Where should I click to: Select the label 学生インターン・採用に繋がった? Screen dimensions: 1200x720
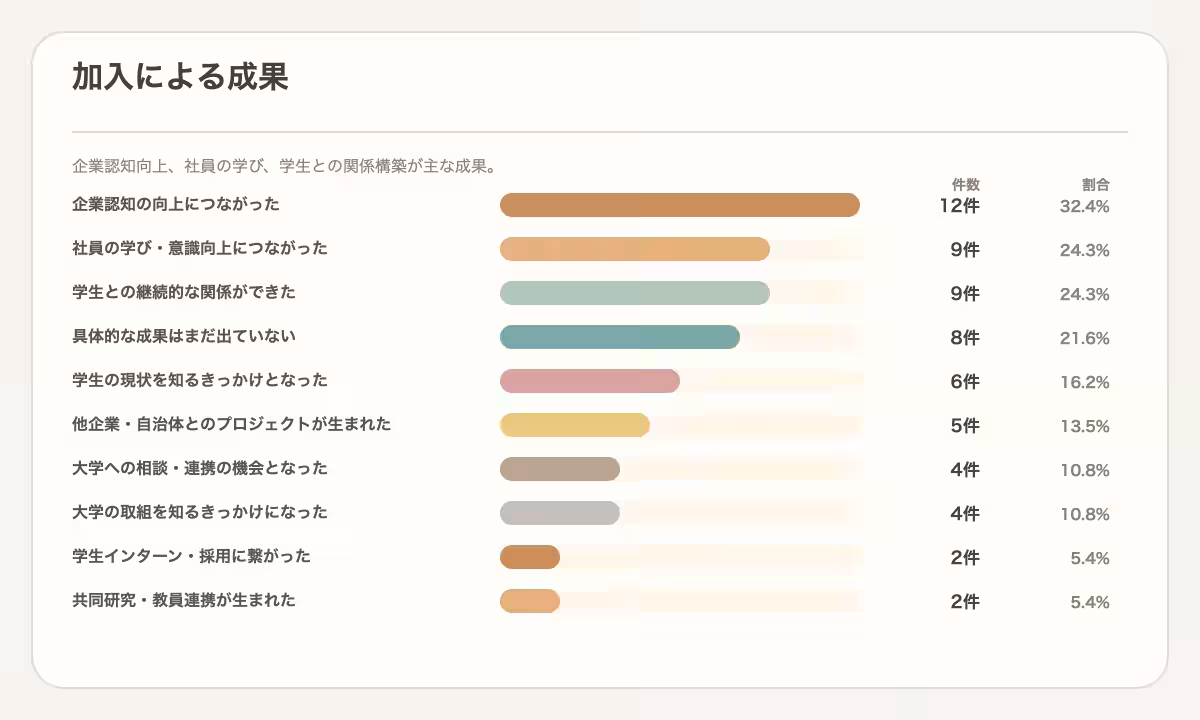tap(192, 556)
